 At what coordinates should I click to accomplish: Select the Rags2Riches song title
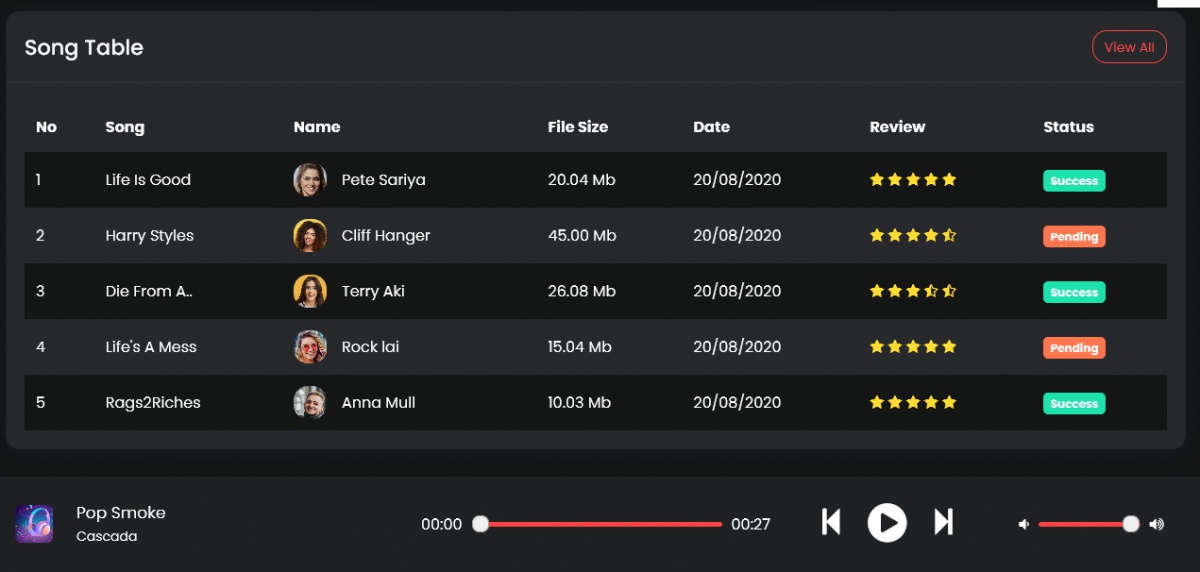tap(153, 403)
